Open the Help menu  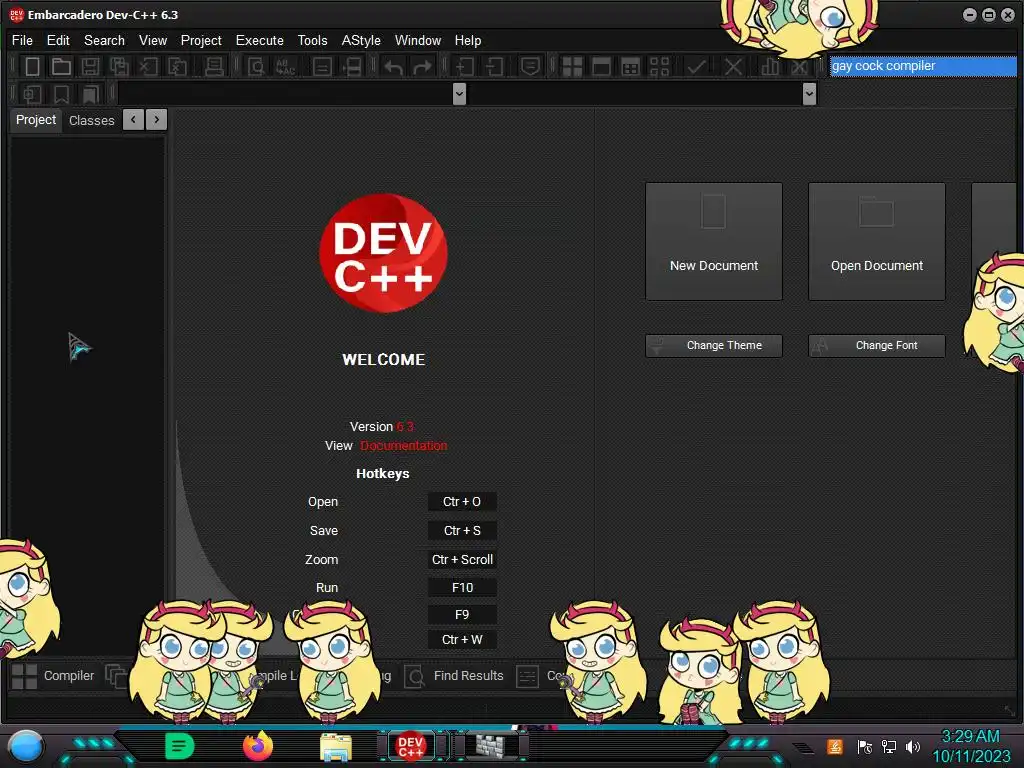coord(468,40)
